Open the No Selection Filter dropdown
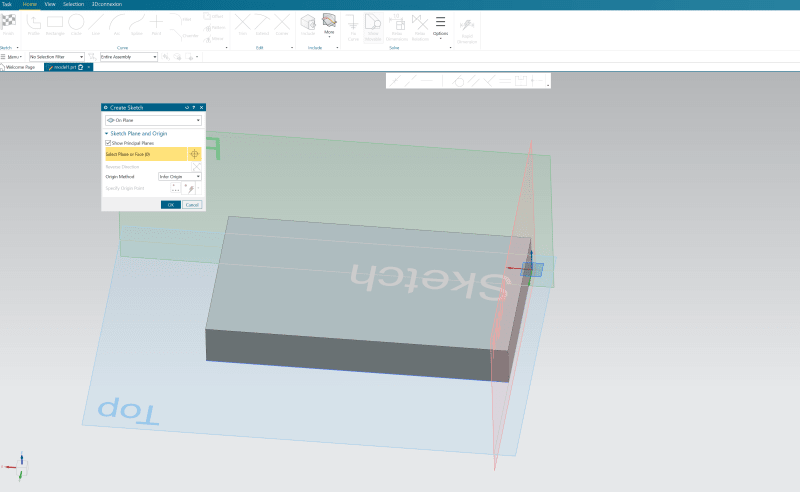 [x=56, y=57]
